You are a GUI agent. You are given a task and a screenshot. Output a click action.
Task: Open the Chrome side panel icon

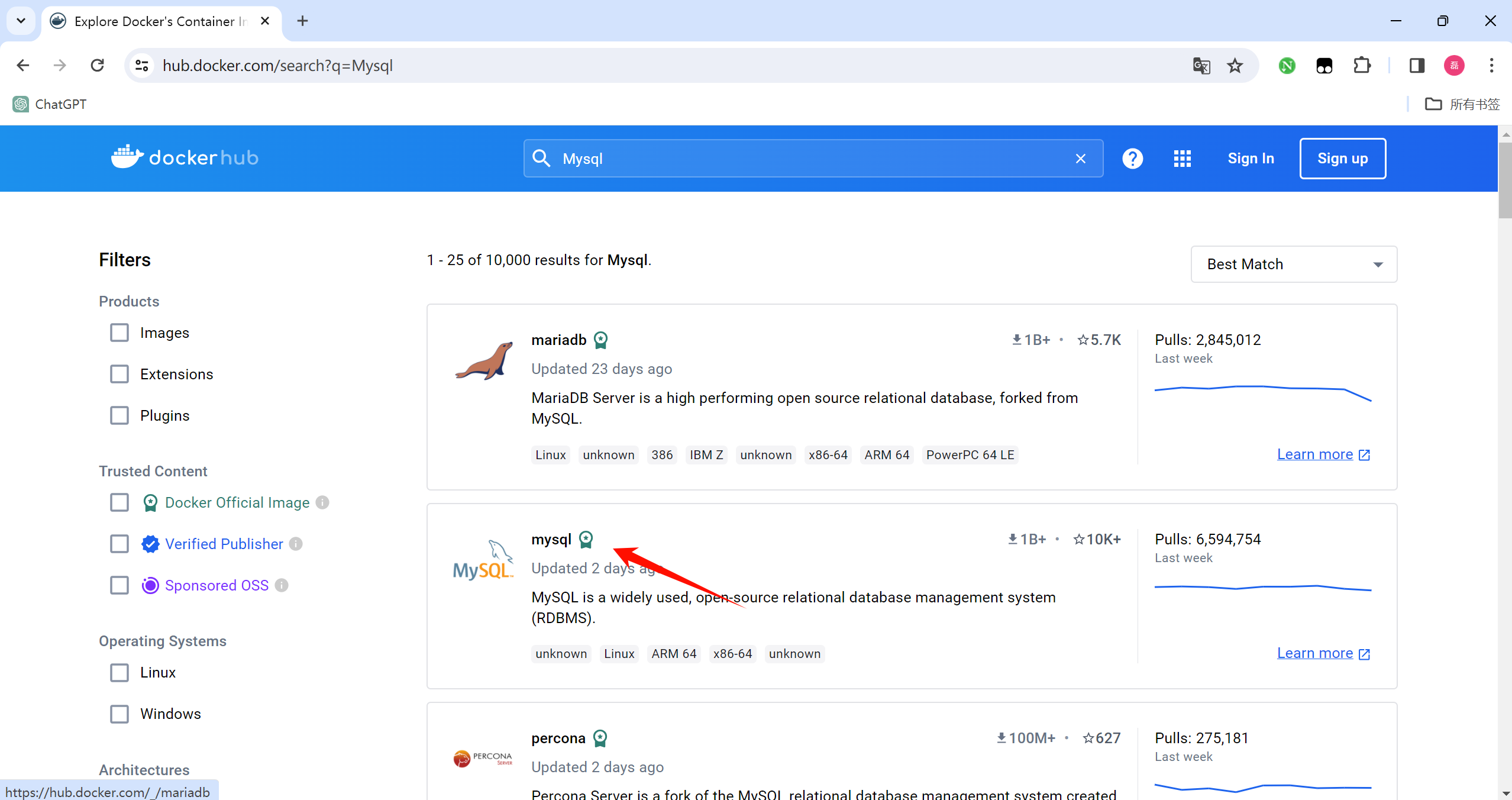click(x=1417, y=65)
